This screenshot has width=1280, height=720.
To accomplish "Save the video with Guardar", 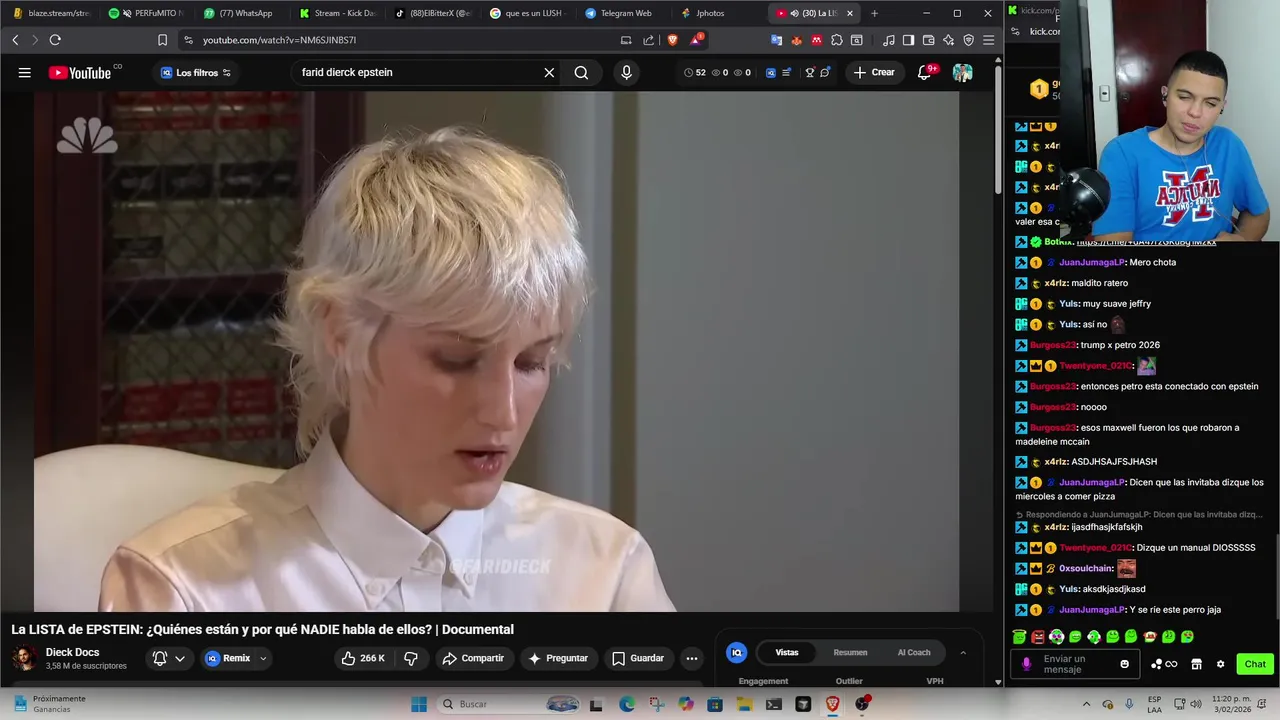I will coord(637,658).
